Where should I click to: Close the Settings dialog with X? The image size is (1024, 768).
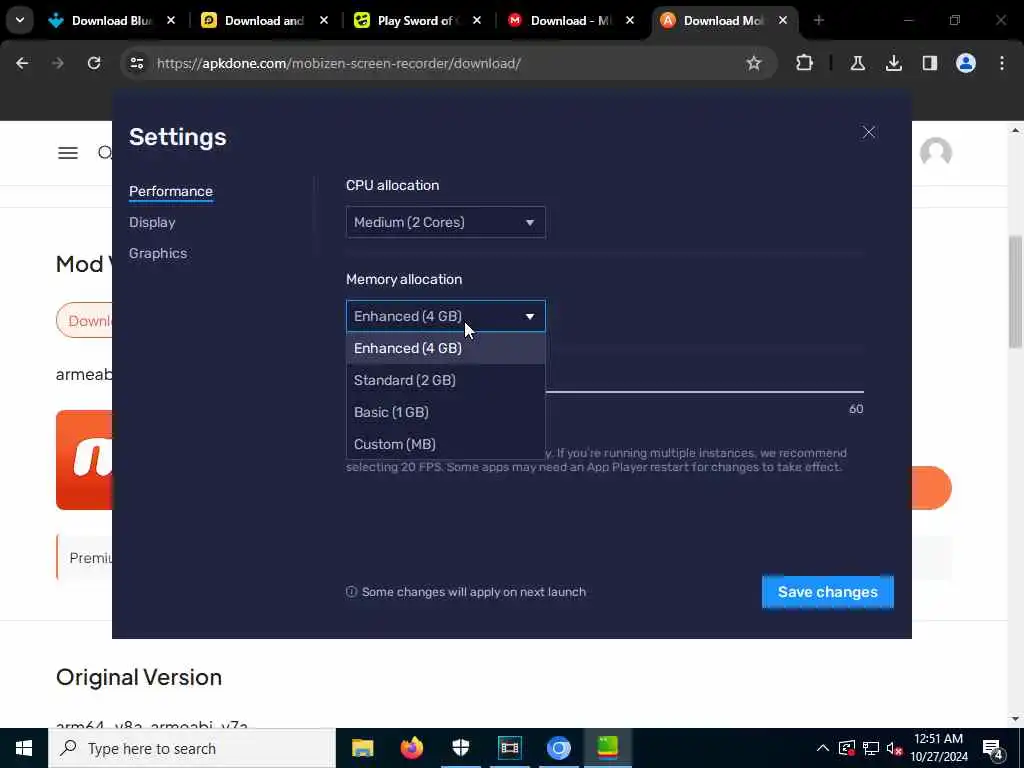(869, 133)
